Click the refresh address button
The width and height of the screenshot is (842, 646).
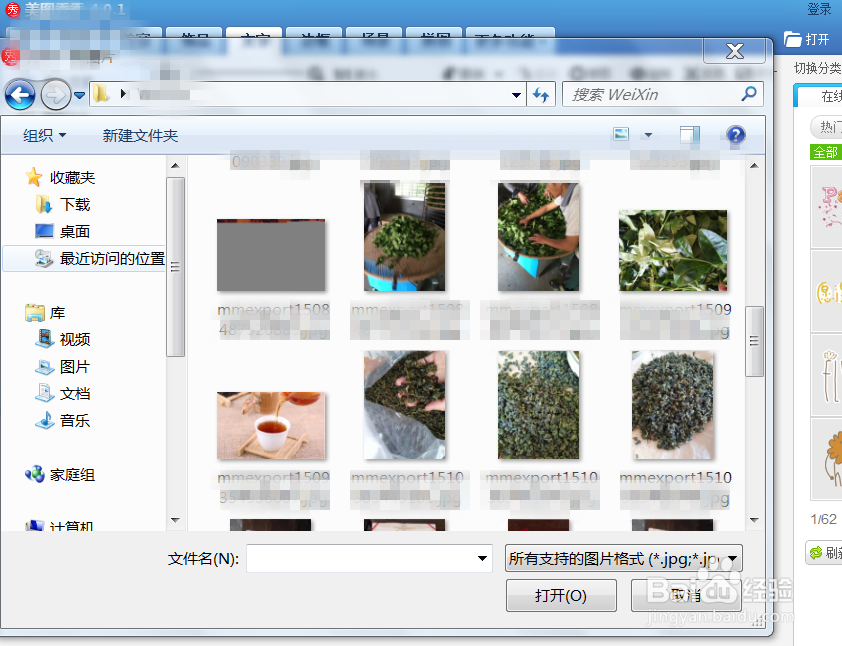tap(541, 95)
